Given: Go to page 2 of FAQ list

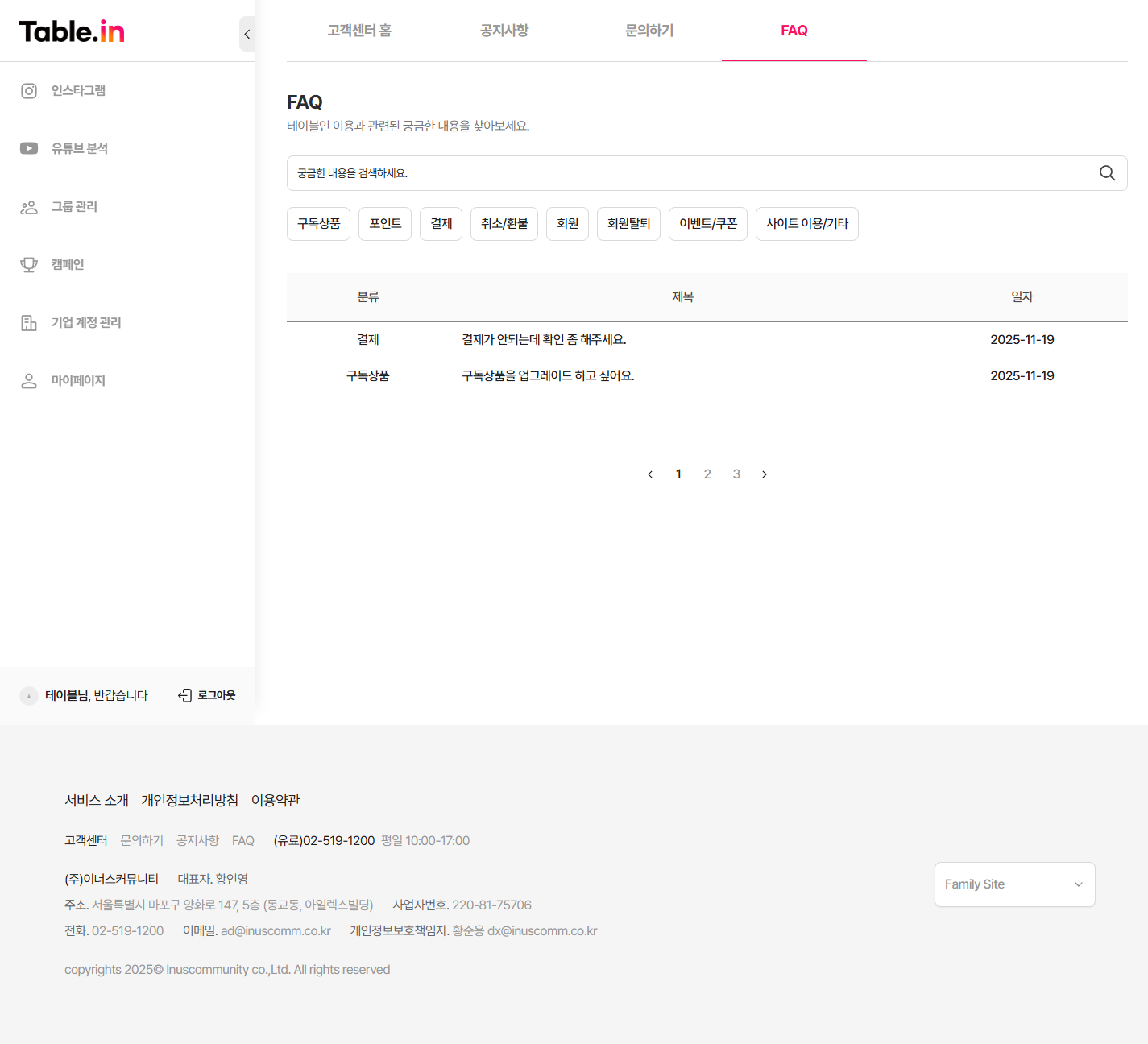Looking at the screenshot, I should pyautogui.click(x=707, y=474).
